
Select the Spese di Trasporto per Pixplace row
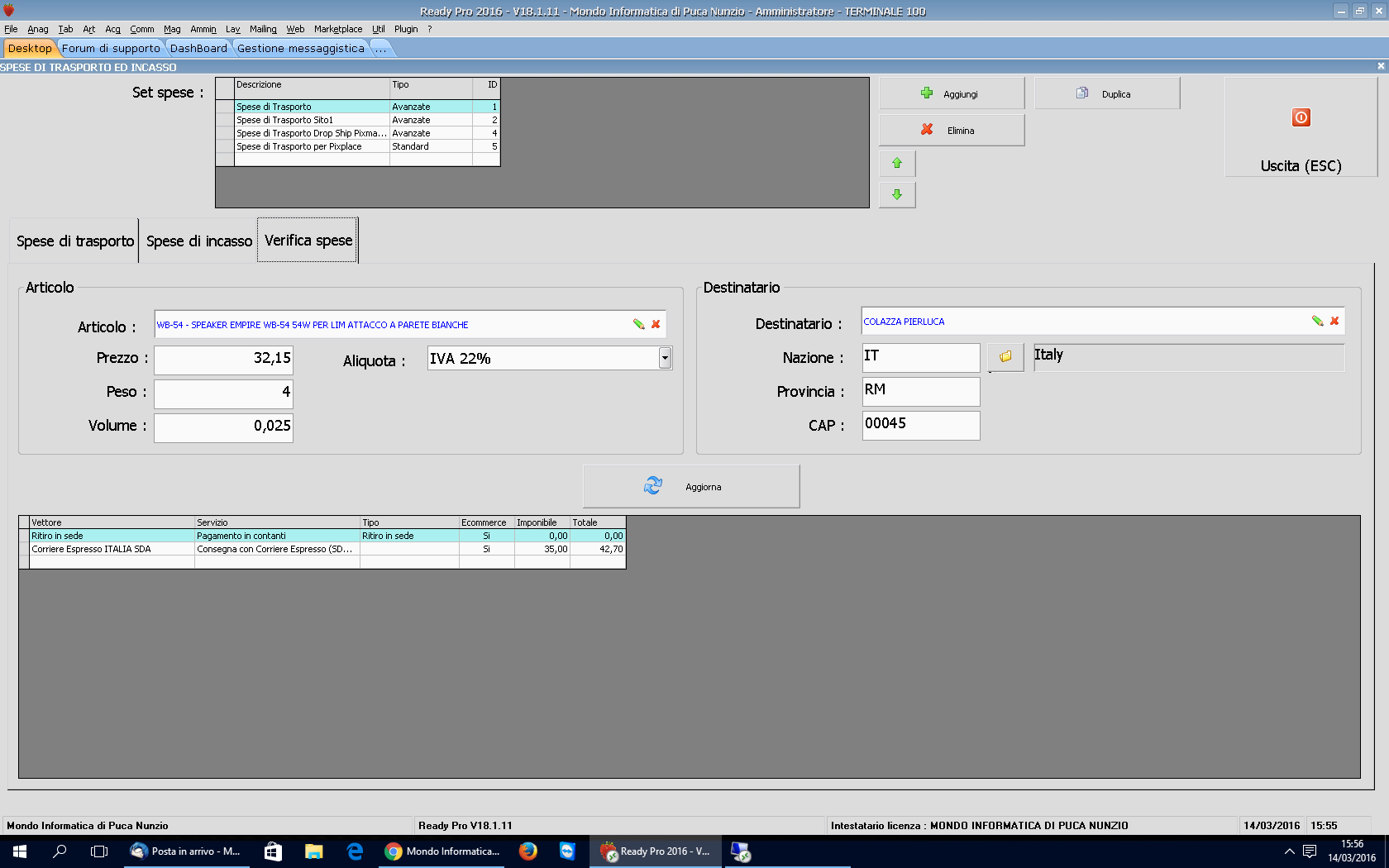358,146
